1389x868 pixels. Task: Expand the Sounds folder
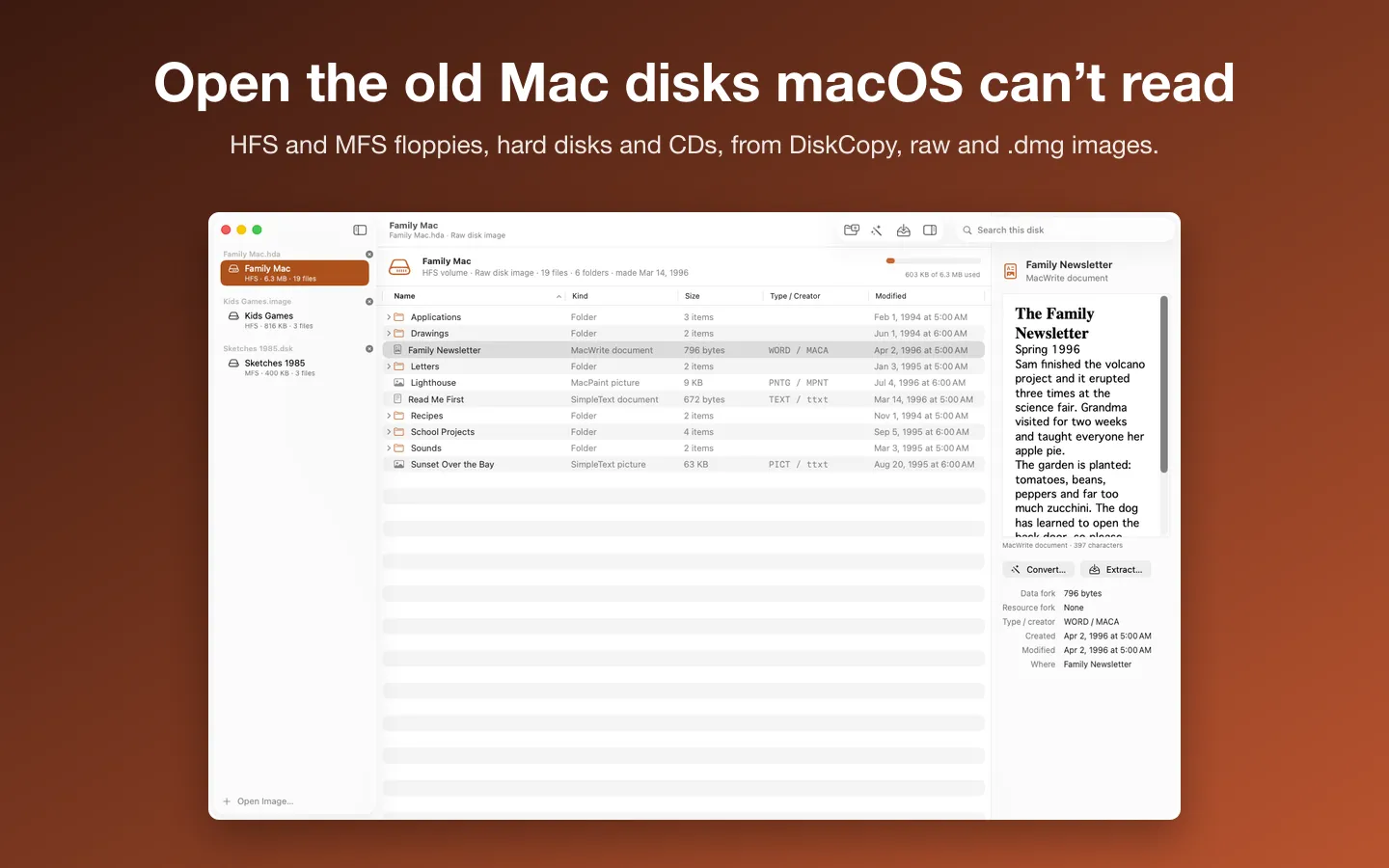pyautogui.click(x=389, y=448)
